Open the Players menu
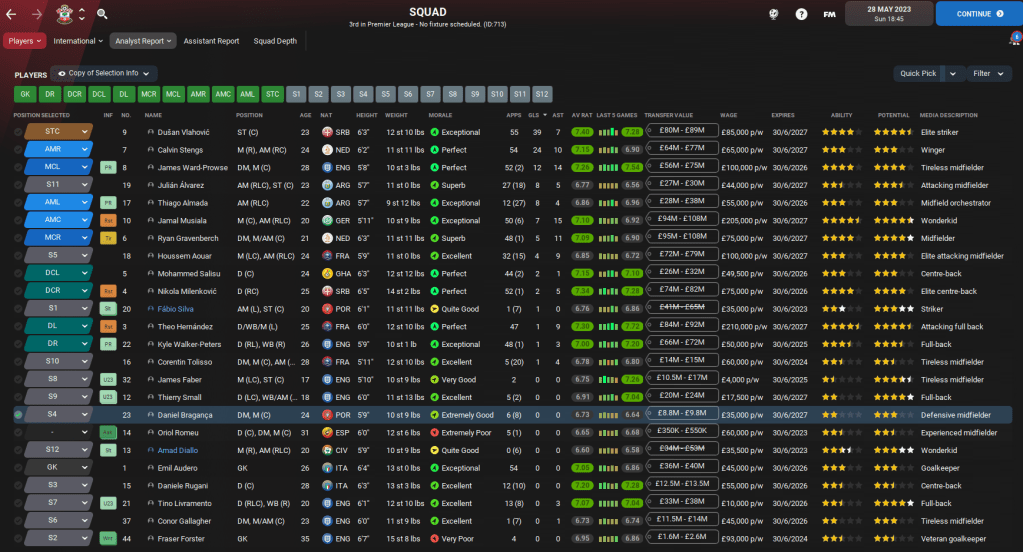This screenshot has width=1023, height=552. (x=25, y=41)
